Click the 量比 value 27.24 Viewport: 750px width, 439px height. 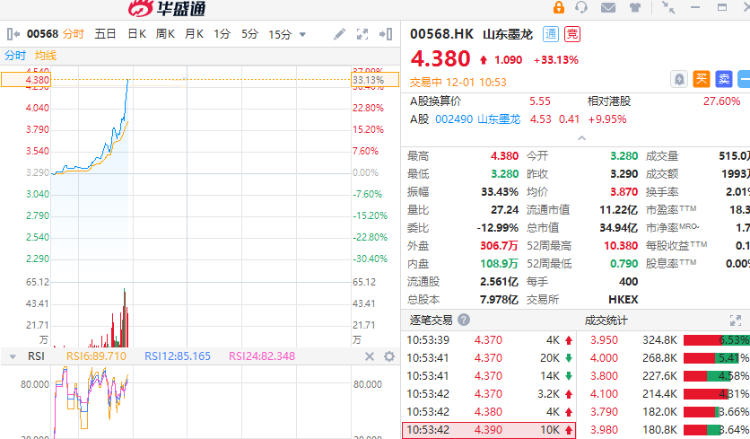coord(505,210)
